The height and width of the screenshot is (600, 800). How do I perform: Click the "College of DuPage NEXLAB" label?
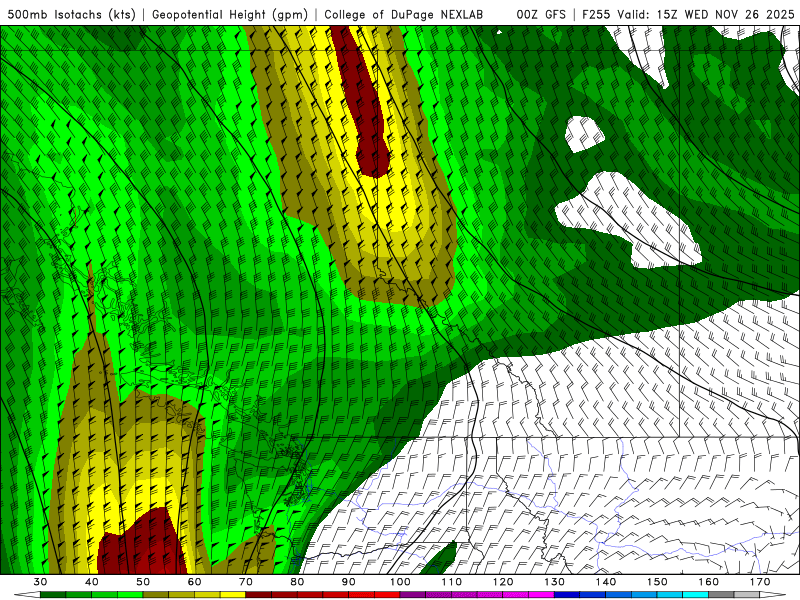(x=404, y=14)
